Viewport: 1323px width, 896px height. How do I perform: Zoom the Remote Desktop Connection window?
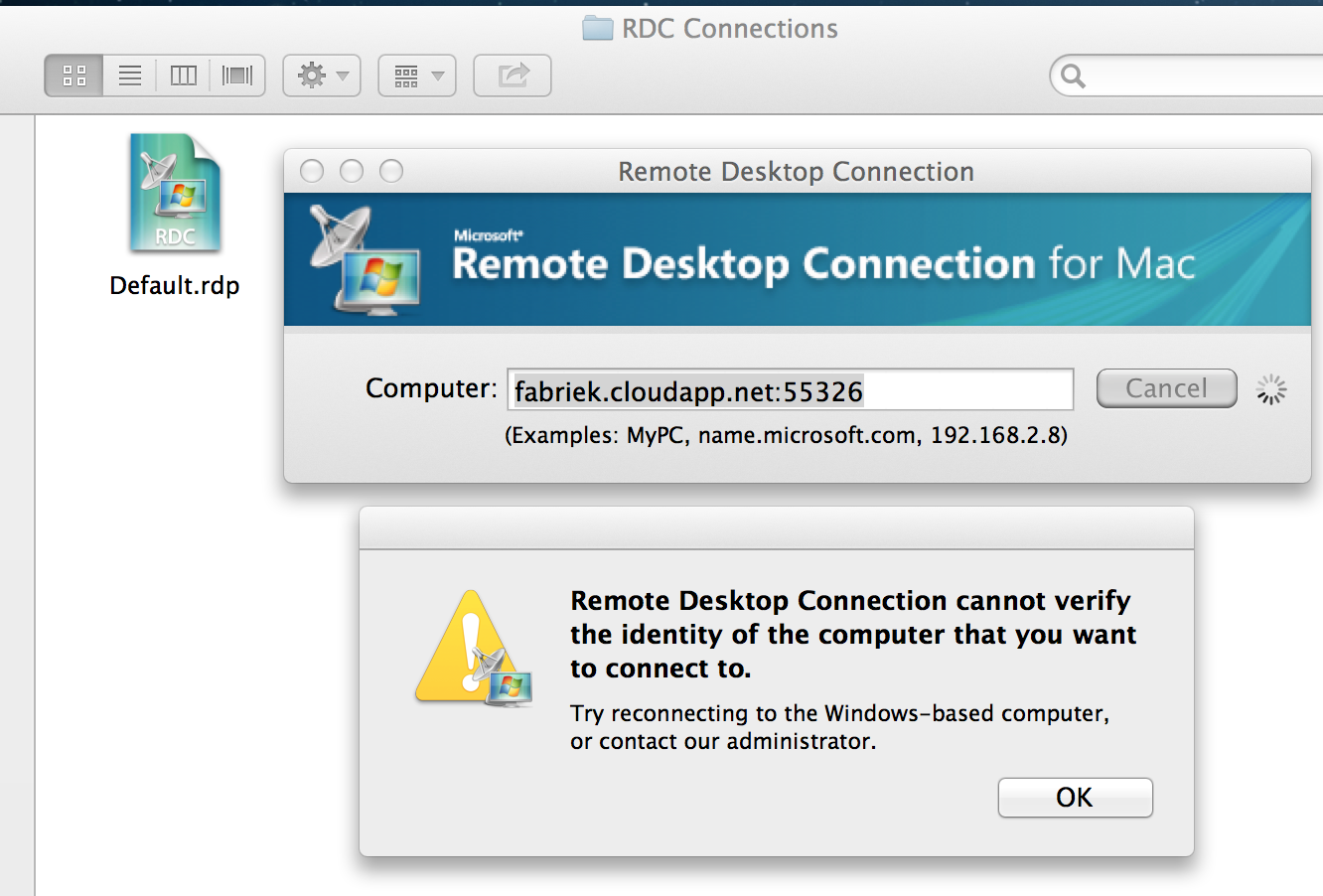(x=392, y=171)
